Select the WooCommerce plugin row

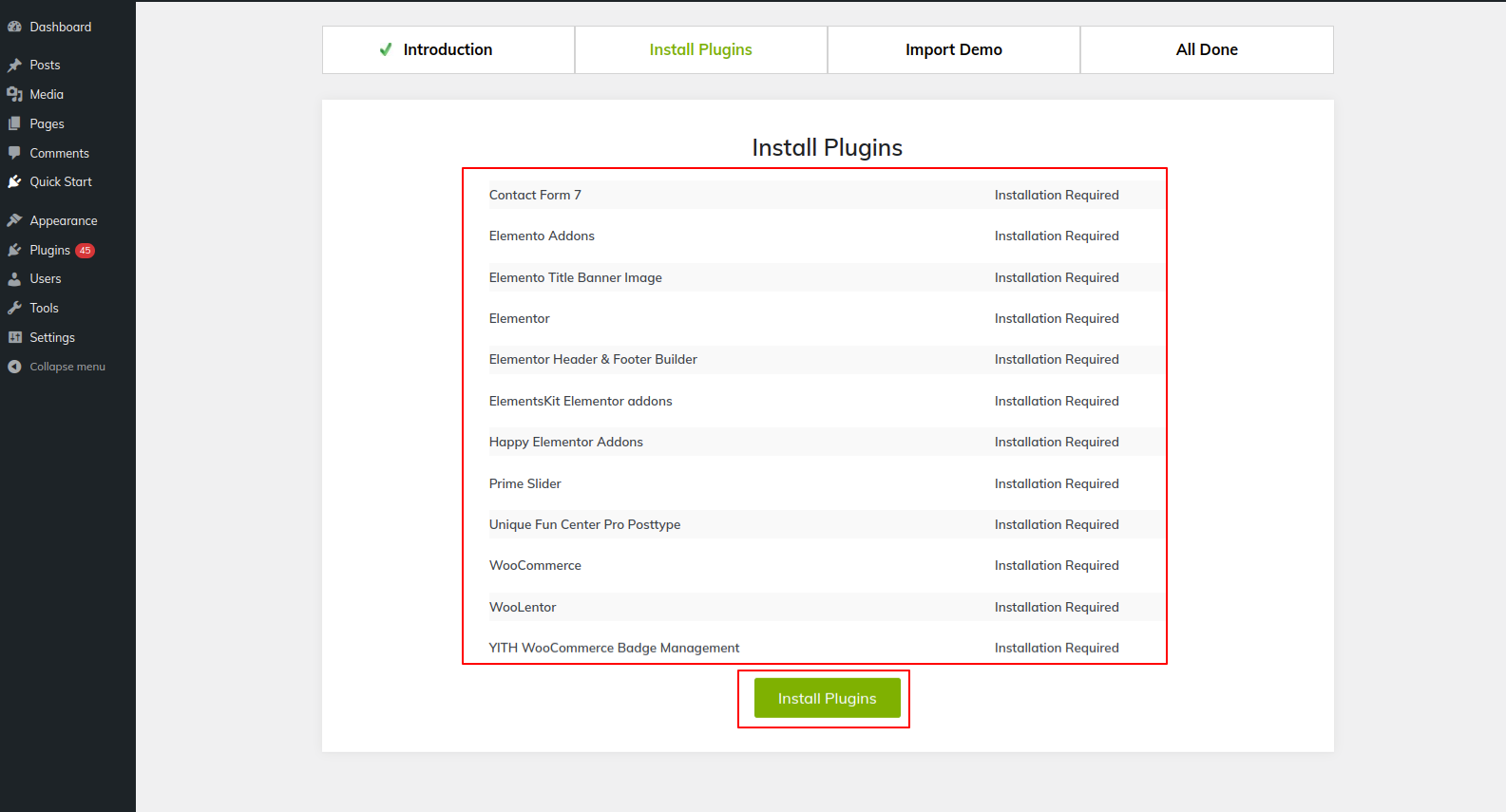pos(535,565)
